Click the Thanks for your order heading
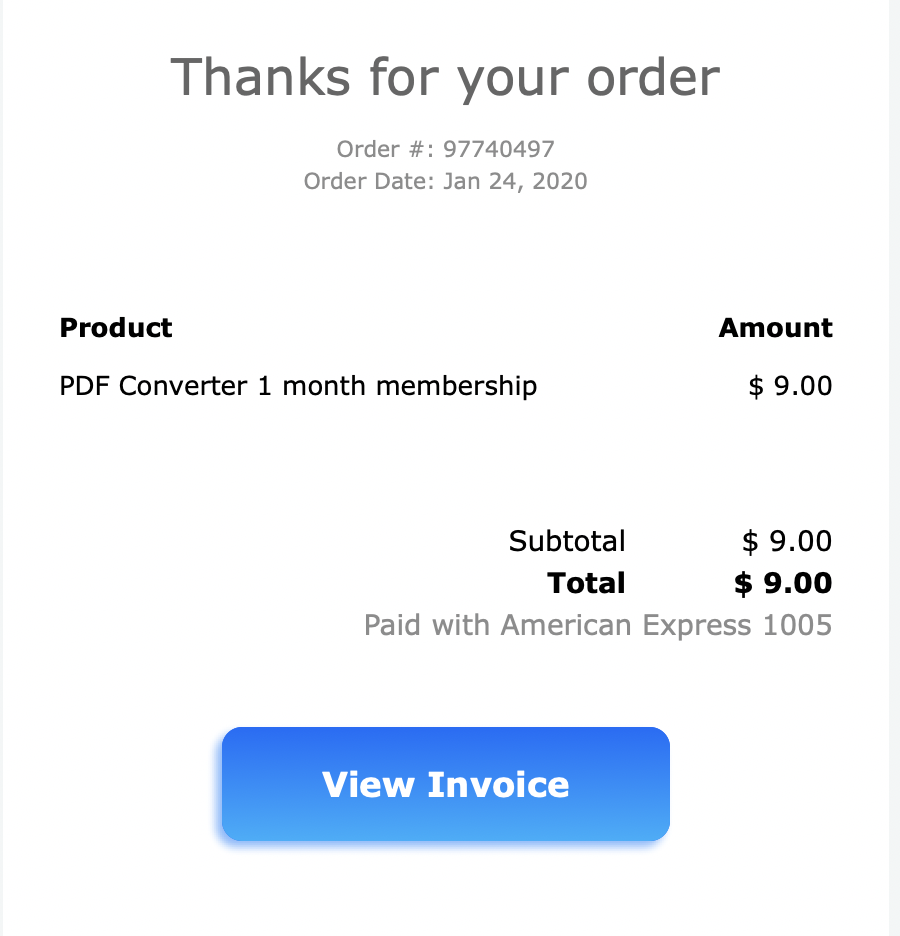The width and height of the screenshot is (900, 936). 445,77
